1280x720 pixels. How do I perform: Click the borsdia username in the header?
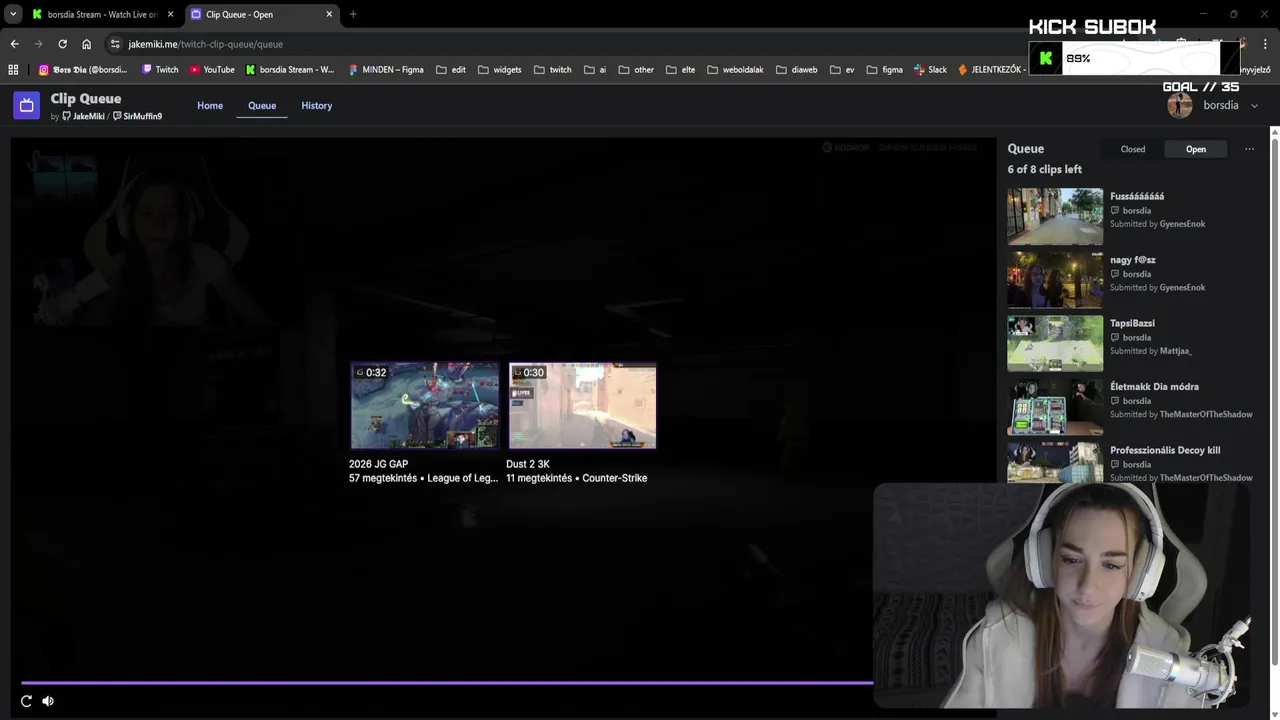pos(1221,106)
